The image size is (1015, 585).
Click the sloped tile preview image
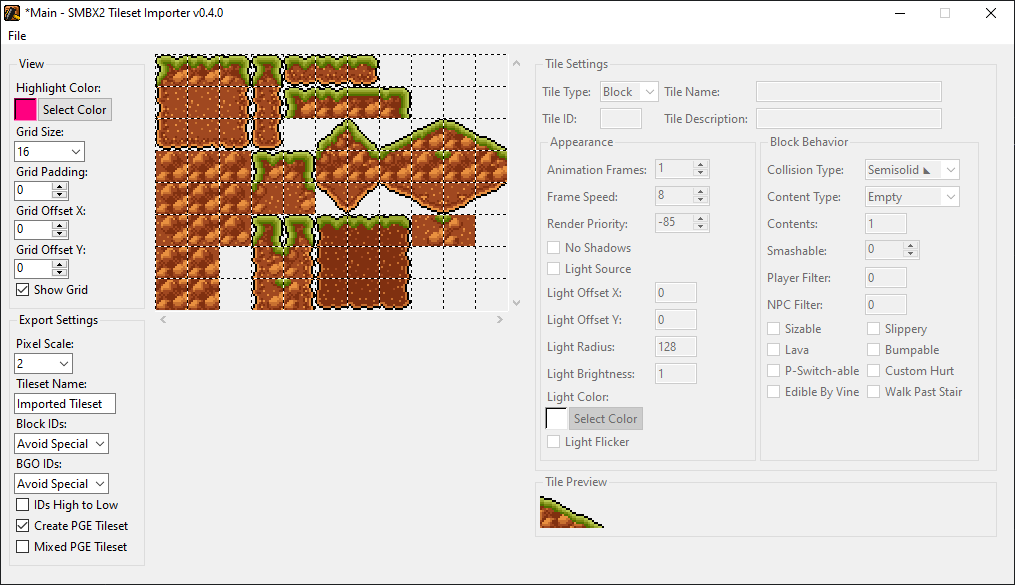click(x=572, y=512)
